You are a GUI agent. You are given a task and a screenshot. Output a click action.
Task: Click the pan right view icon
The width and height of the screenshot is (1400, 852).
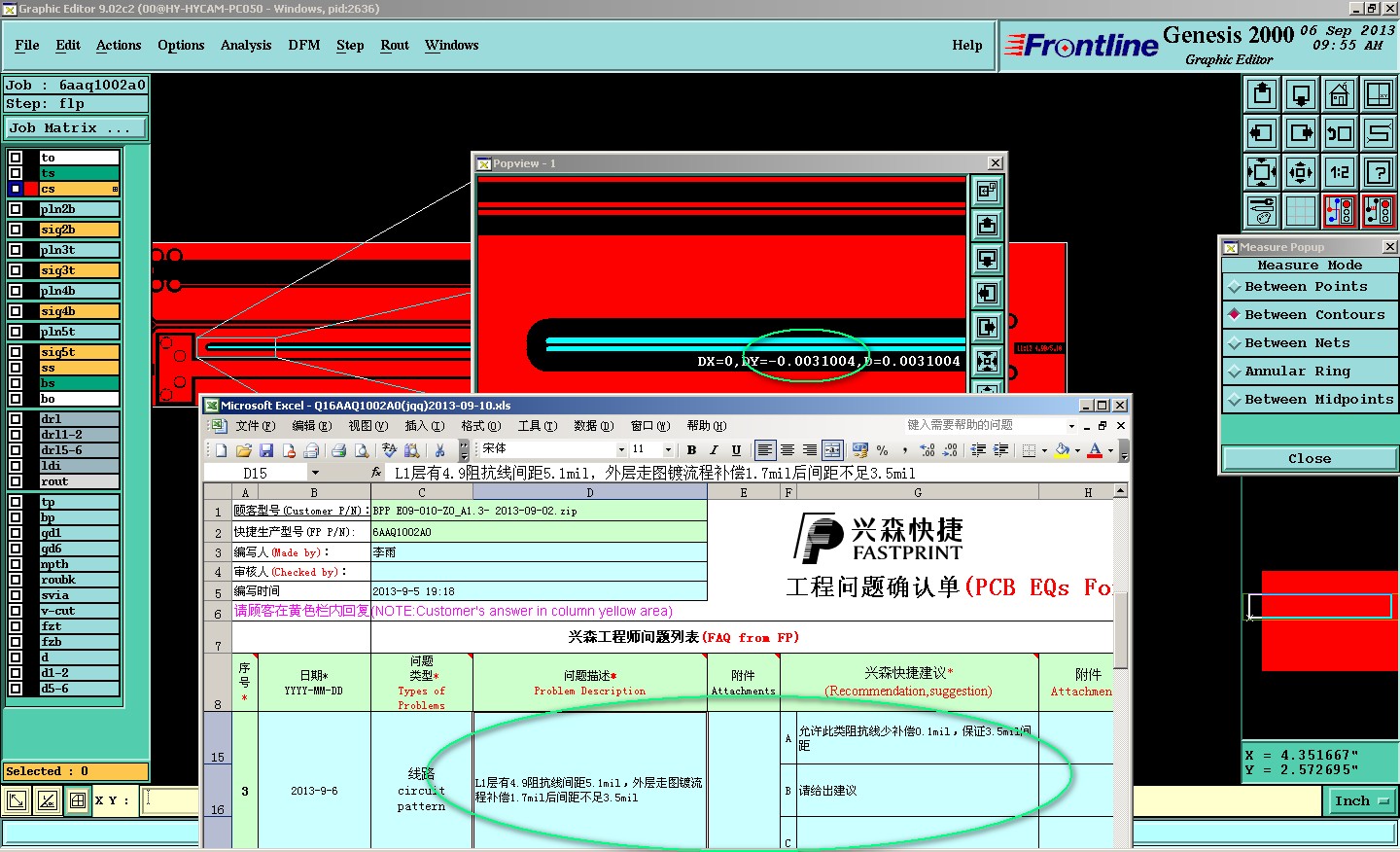click(1301, 133)
